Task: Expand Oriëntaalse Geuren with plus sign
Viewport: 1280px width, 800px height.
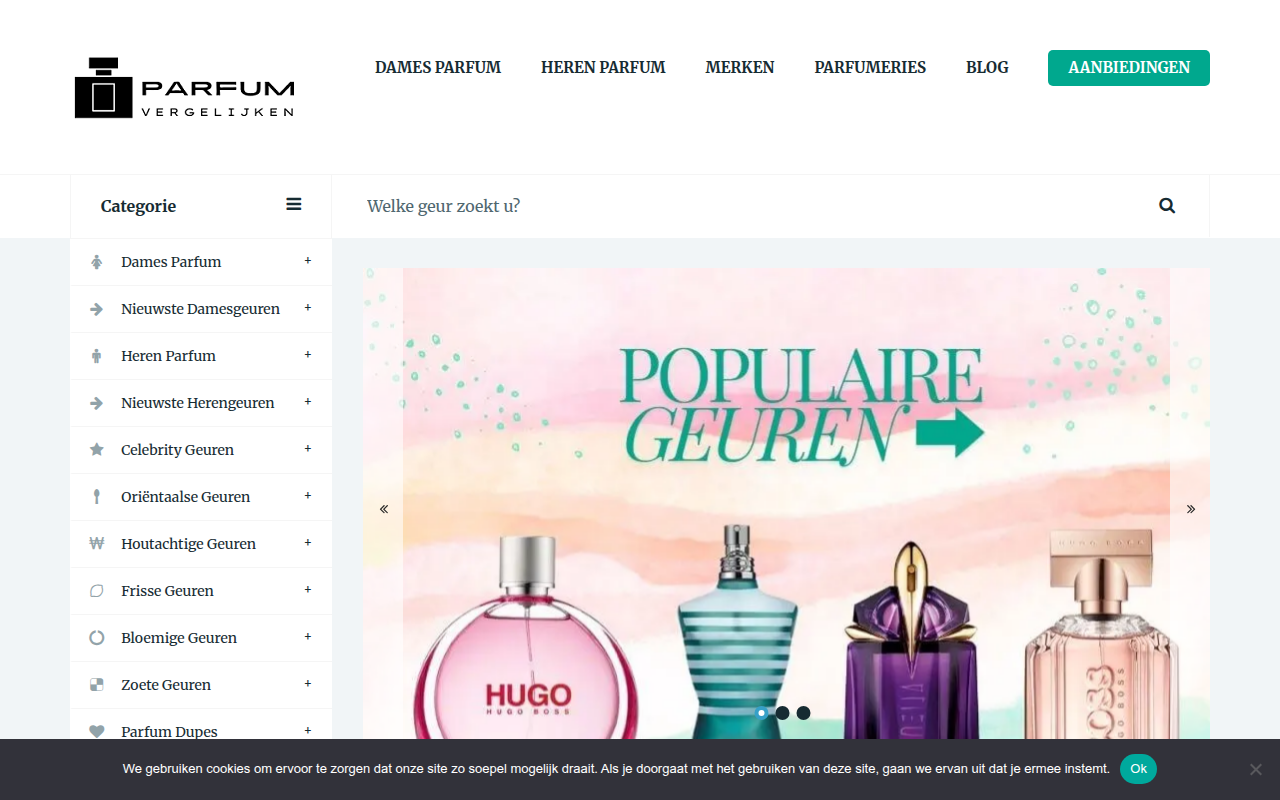Action: click(x=308, y=496)
